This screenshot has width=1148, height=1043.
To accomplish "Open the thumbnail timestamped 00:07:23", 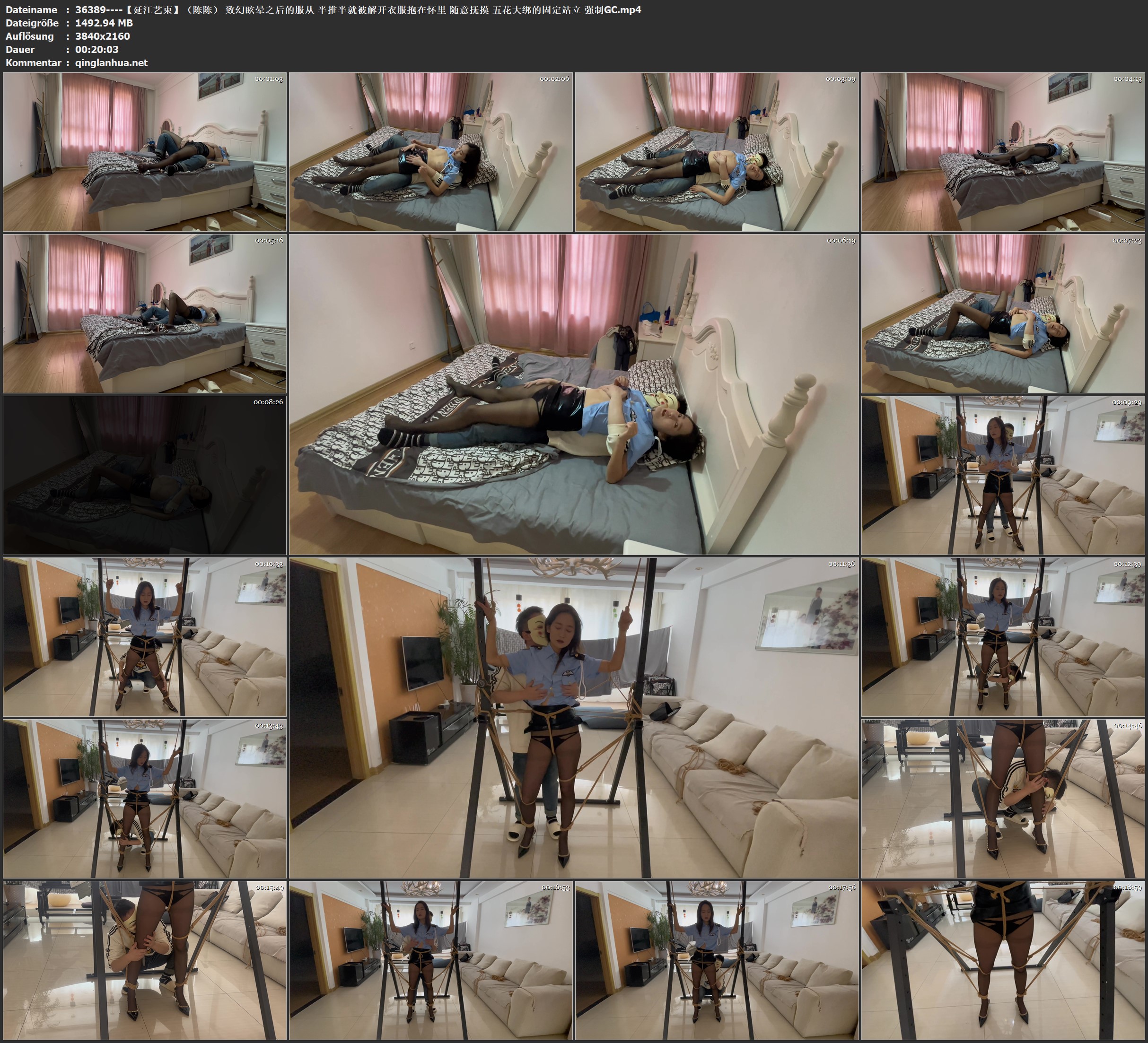I will coord(1003,313).
